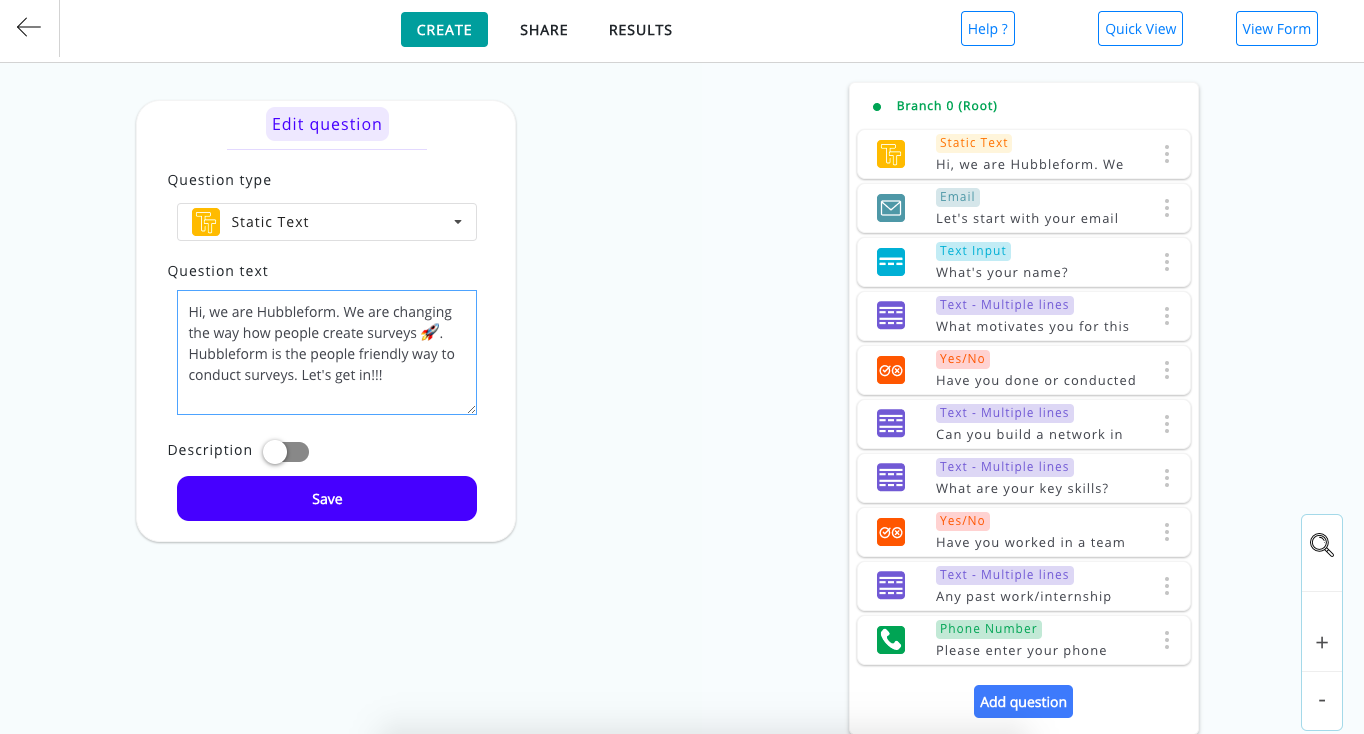Click the 'Text Input' type tag
Screen dimensions: 1364x734
point(974,251)
